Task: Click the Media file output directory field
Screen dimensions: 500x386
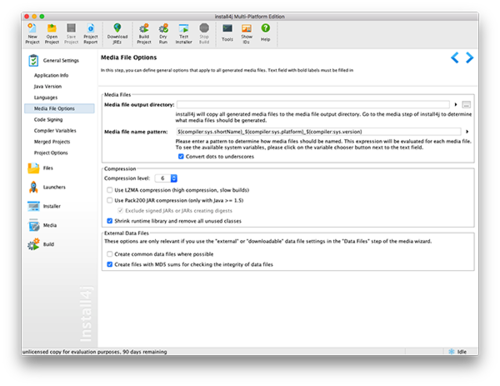Action: pyautogui.click(x=313, y=105)
